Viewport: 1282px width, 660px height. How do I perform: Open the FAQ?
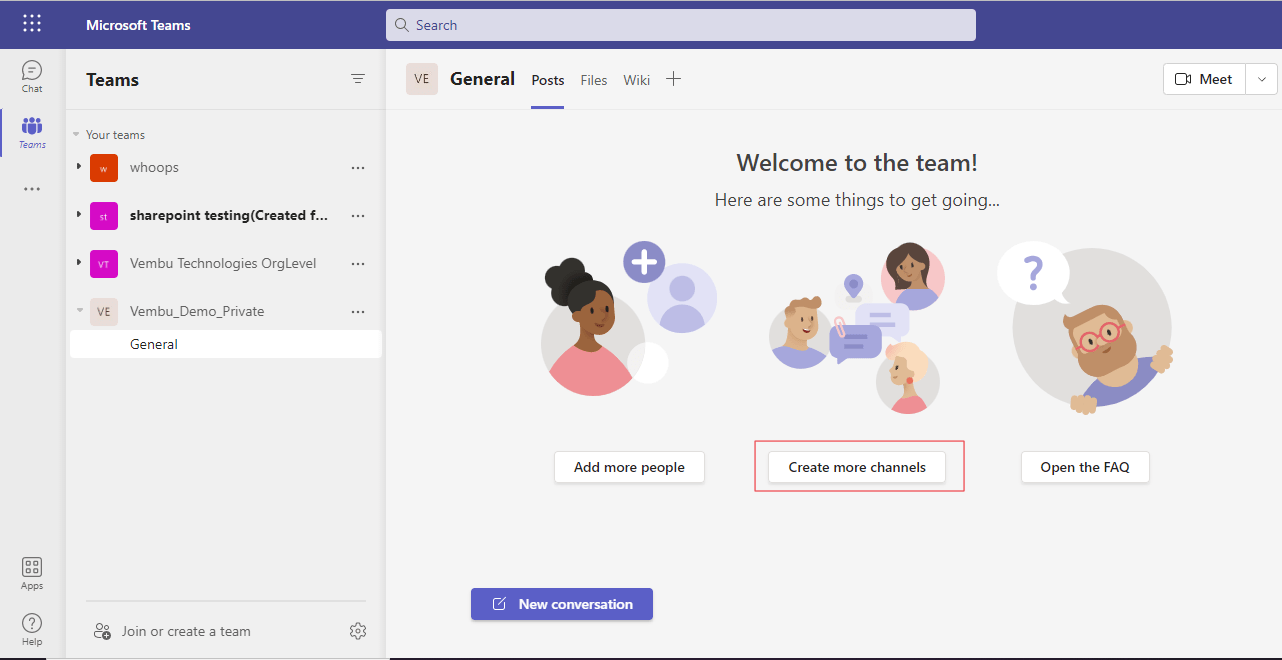(x=1085, y=467)
